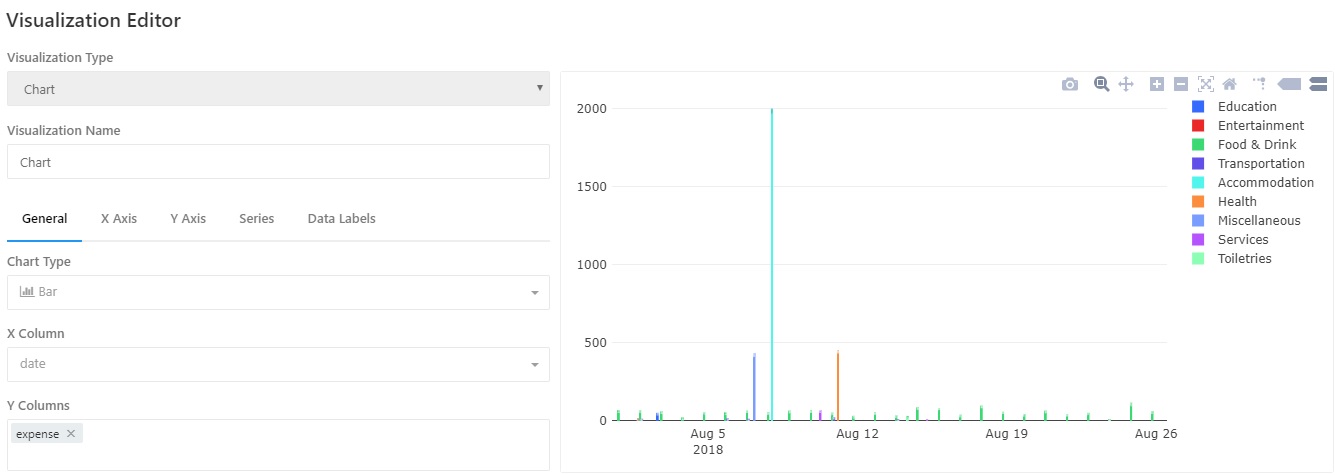Click the 1500 y-axis tick label
1335x475 pixels.
click(x=592, y=186)
